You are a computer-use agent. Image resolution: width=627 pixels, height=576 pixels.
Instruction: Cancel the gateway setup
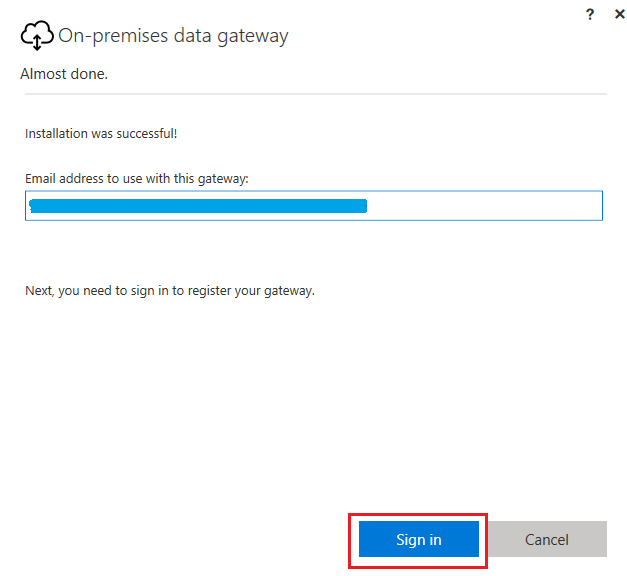click(x=546, y=540)
